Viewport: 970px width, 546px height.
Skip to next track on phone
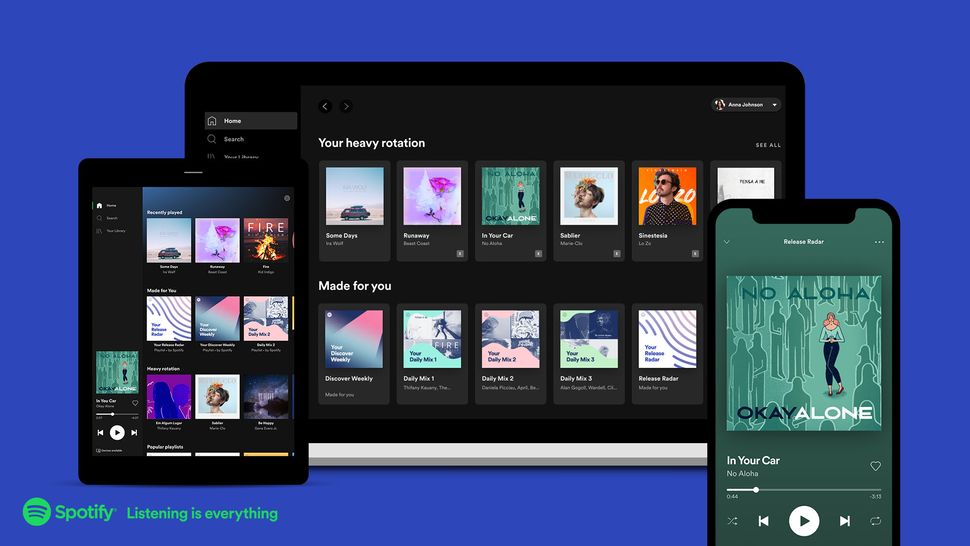(x=844, y=521)
